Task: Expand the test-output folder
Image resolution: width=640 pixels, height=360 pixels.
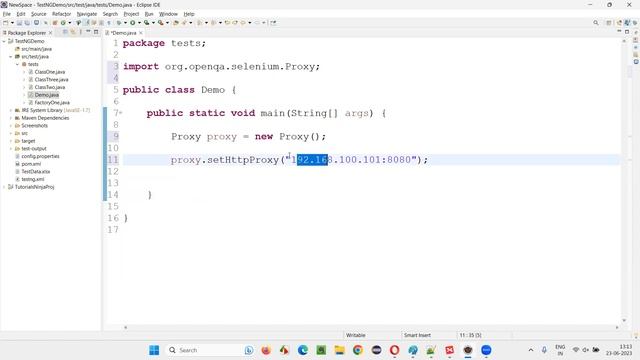Action: [x=11, y=149]
